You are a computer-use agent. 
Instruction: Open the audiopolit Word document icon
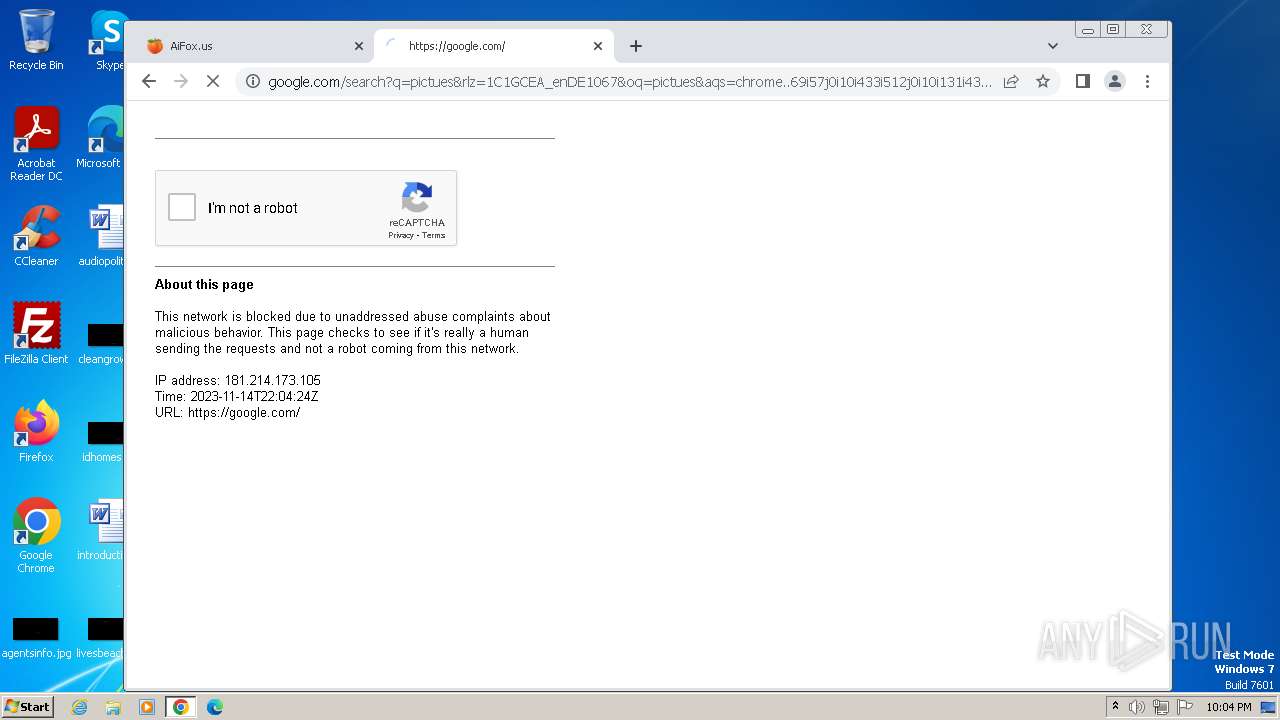[x=103, y=235]
